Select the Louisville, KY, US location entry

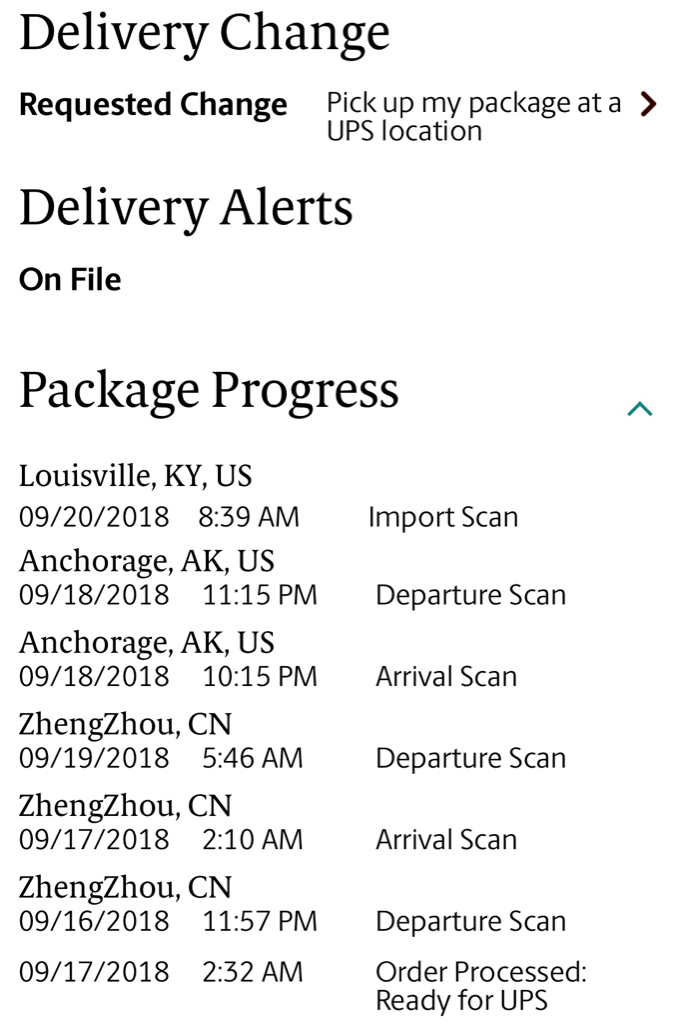135,476
